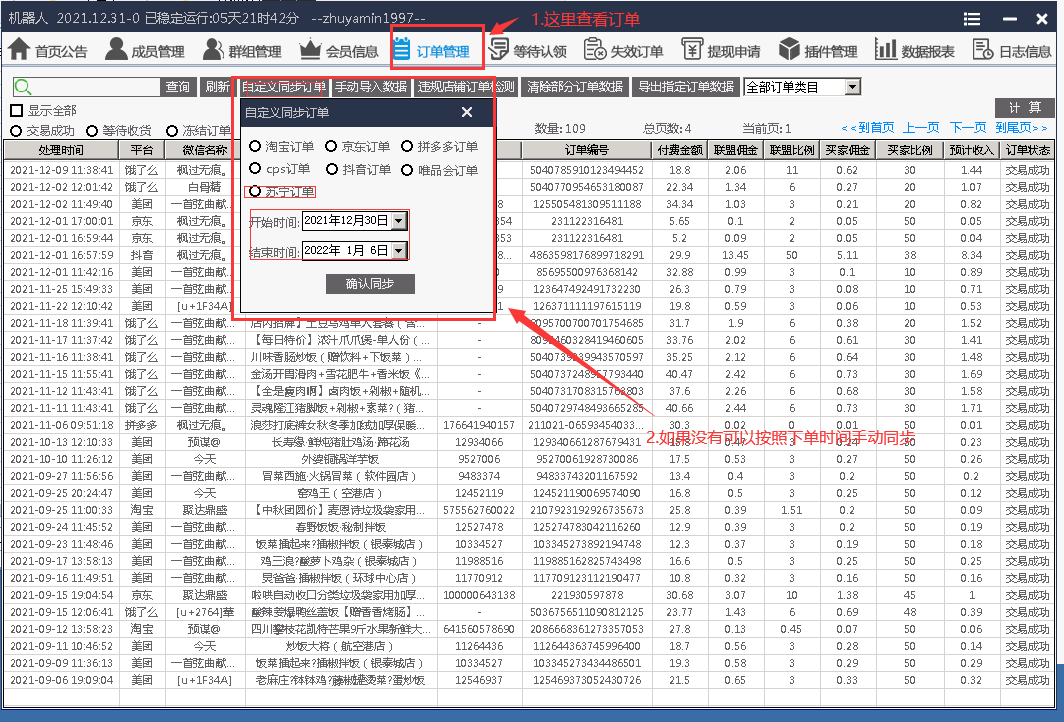Viewport: 1064px width, 722px height.
Task: Go to next page via 下一页
Action: (968, 128)
